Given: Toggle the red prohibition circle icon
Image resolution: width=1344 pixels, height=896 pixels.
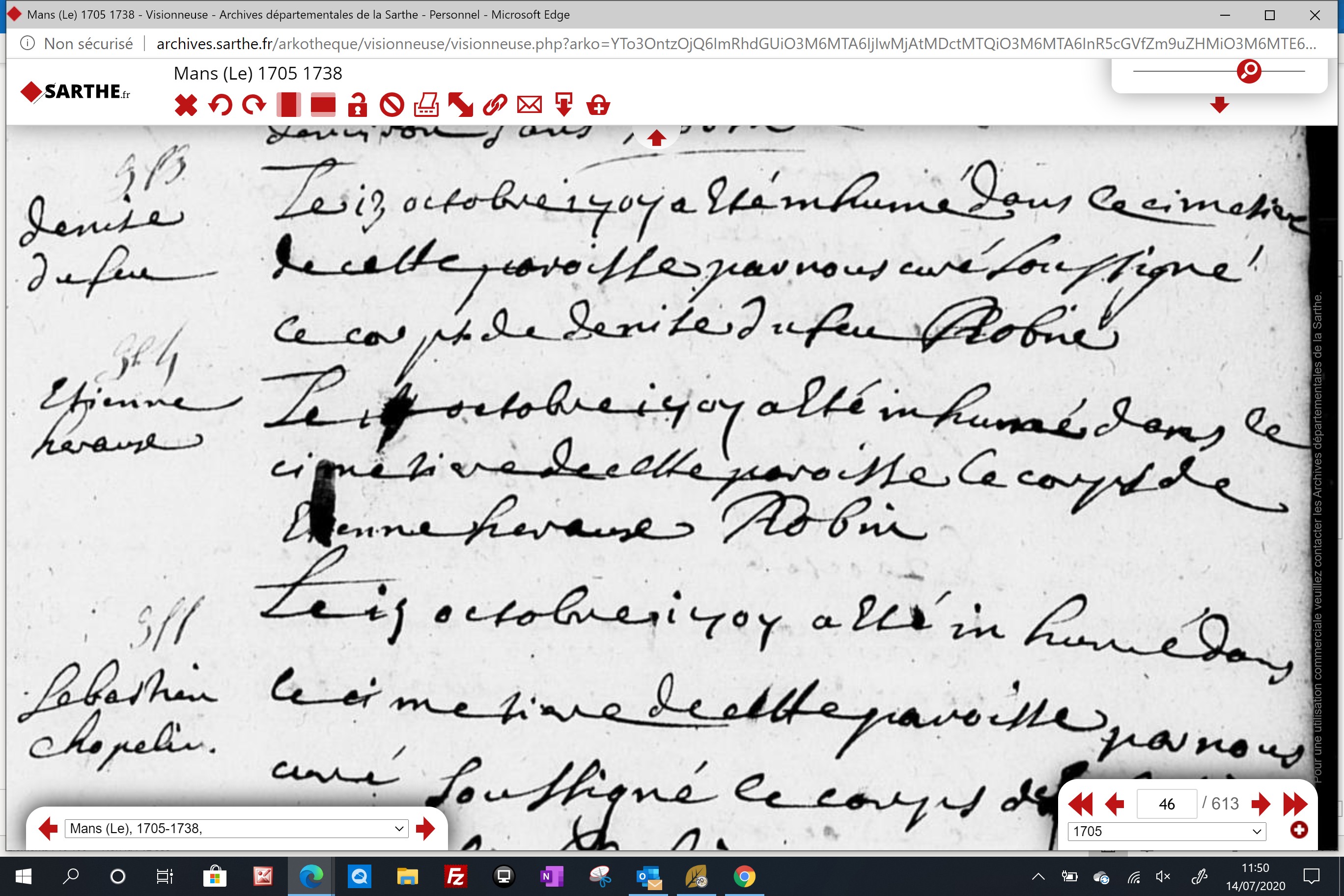Looking at the screenshot, I should click(x=392, y=105).
